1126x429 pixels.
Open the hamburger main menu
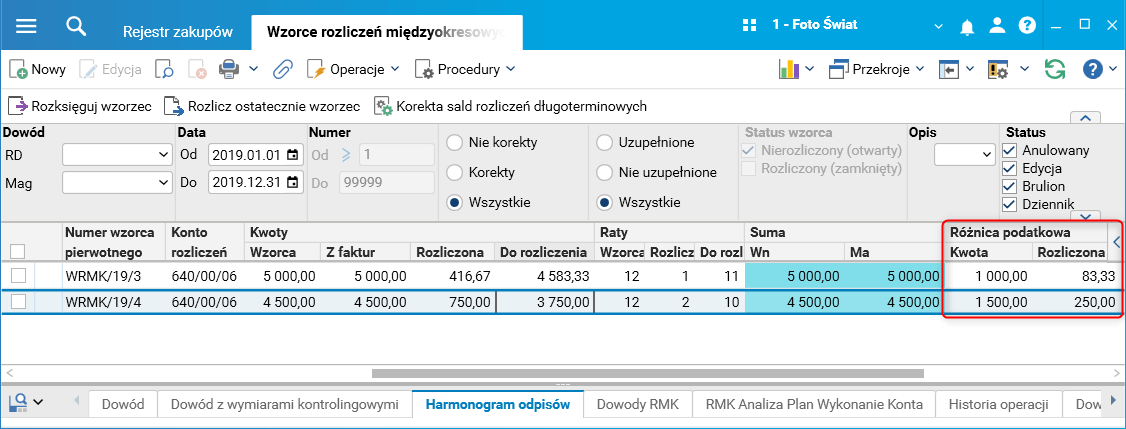click(x=26, y=26)
